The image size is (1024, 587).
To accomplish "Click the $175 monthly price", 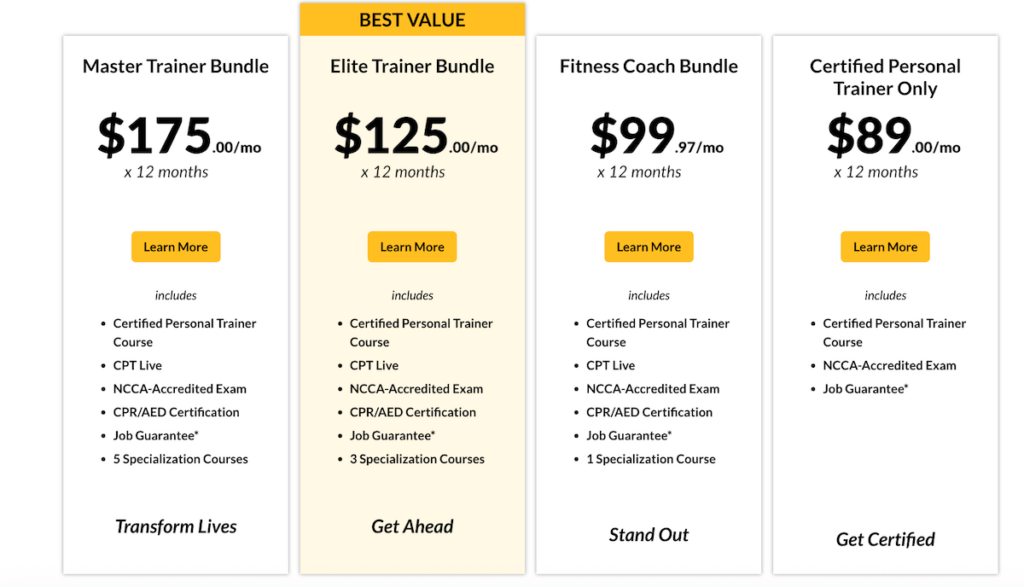I will (178, 136).
